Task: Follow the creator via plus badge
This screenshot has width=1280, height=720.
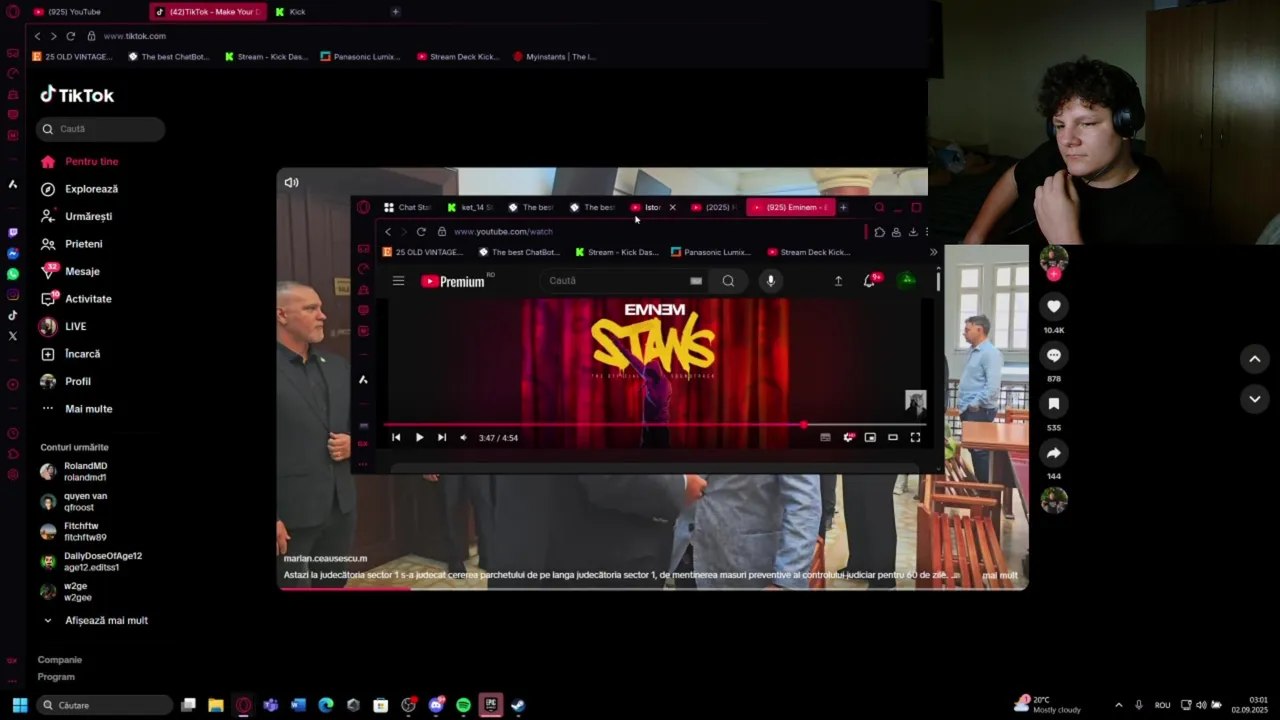Action: point(1054,274)
